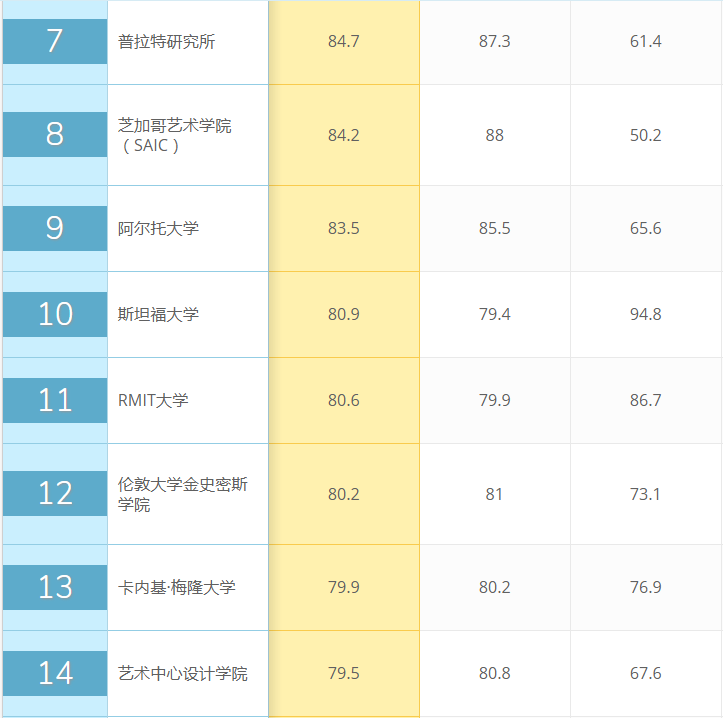Click rank number 14

[x=55, y=673]
